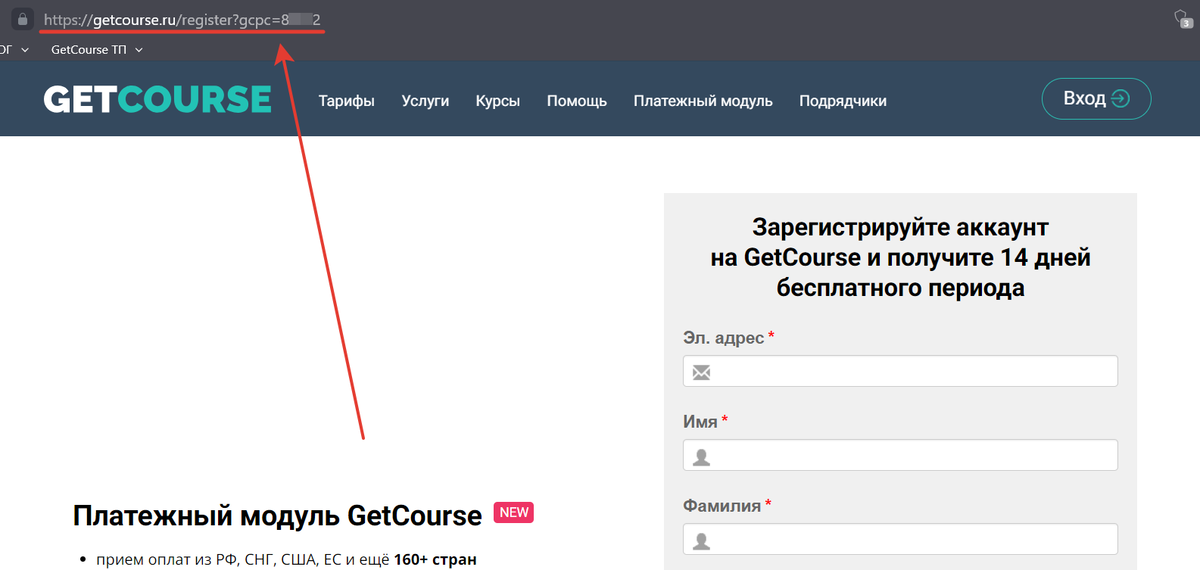Screen dimensions: 1200x570
Task: Click the NEW badge beside Платежный модуль heading
Action: (513, 512)
